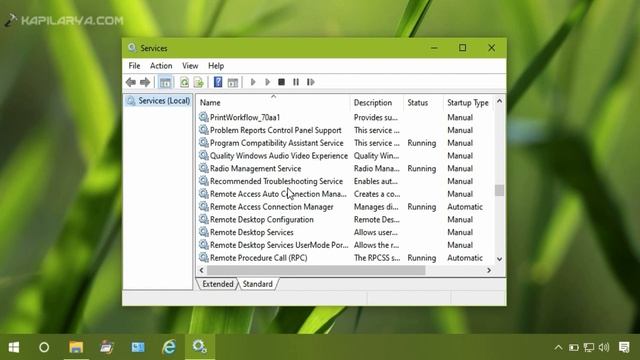Sort by the Startup Type column header
Screen dimensions: 640x360
pyautogui.click(x=468, y=103)
